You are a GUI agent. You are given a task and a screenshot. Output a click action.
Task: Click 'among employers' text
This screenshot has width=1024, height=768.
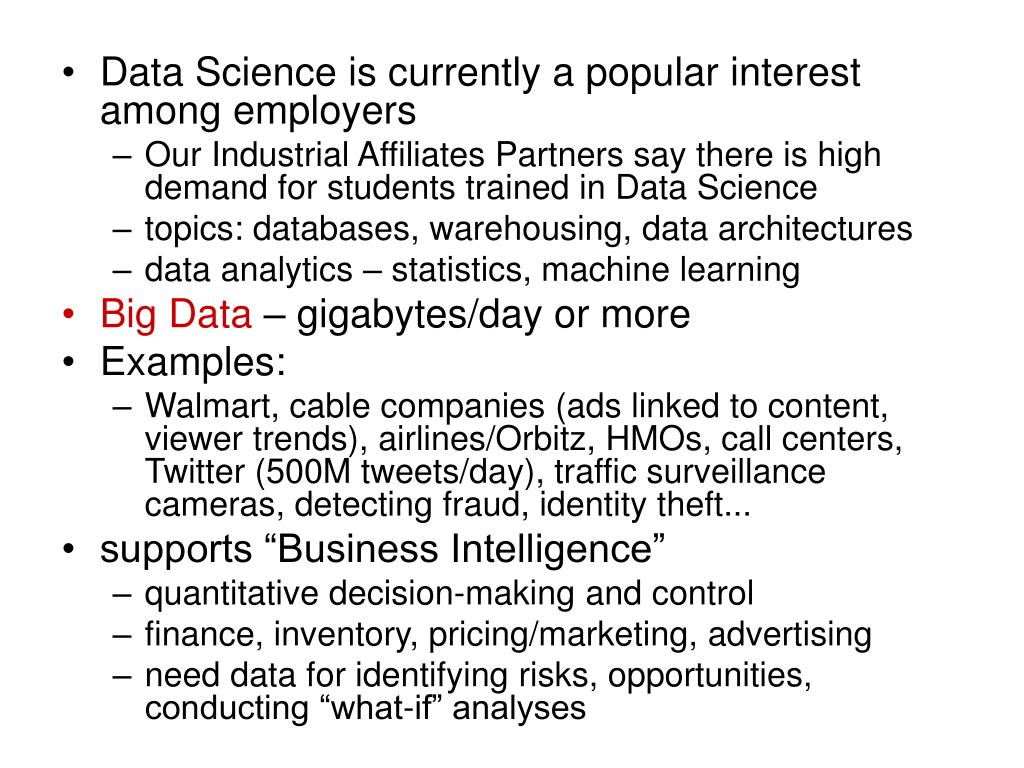[258, 111]
